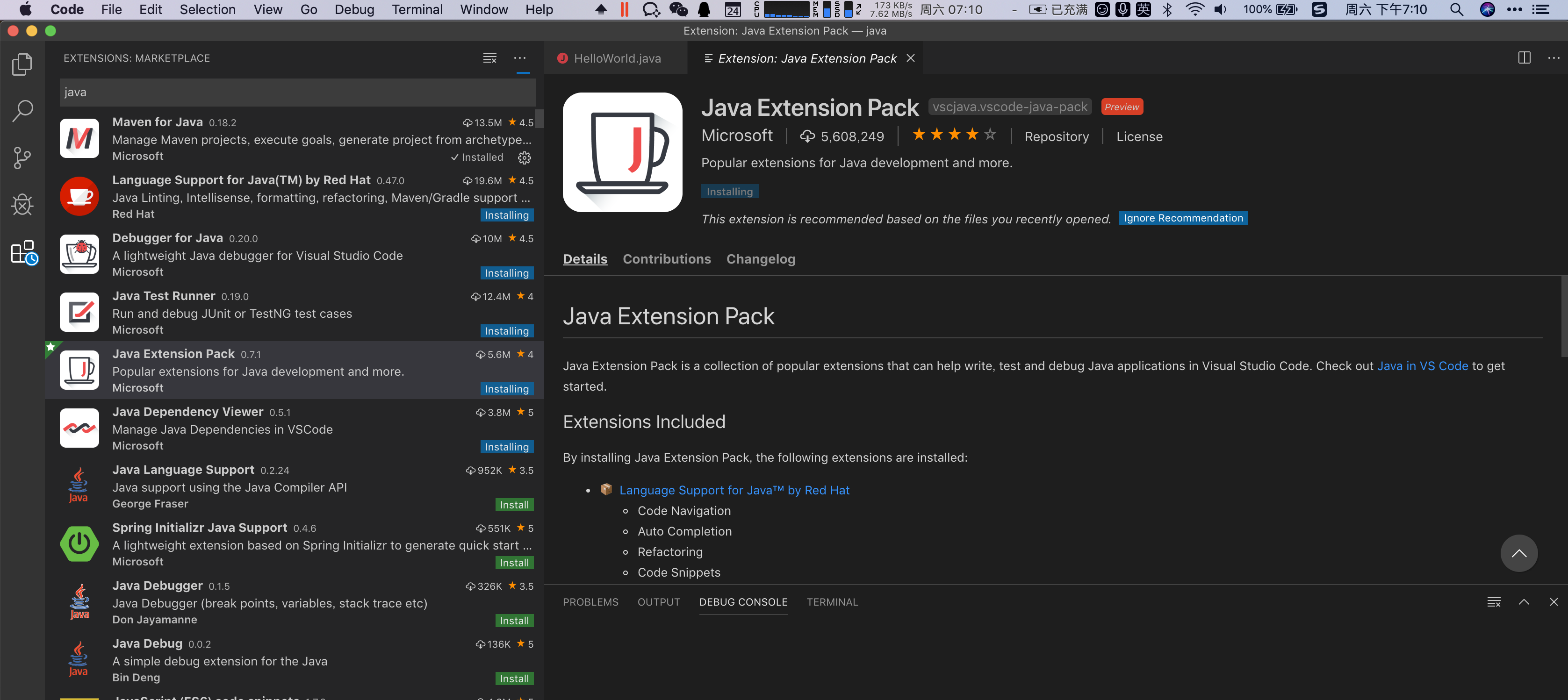Open More Actions menu in Extensions panel

pos(520,58)
